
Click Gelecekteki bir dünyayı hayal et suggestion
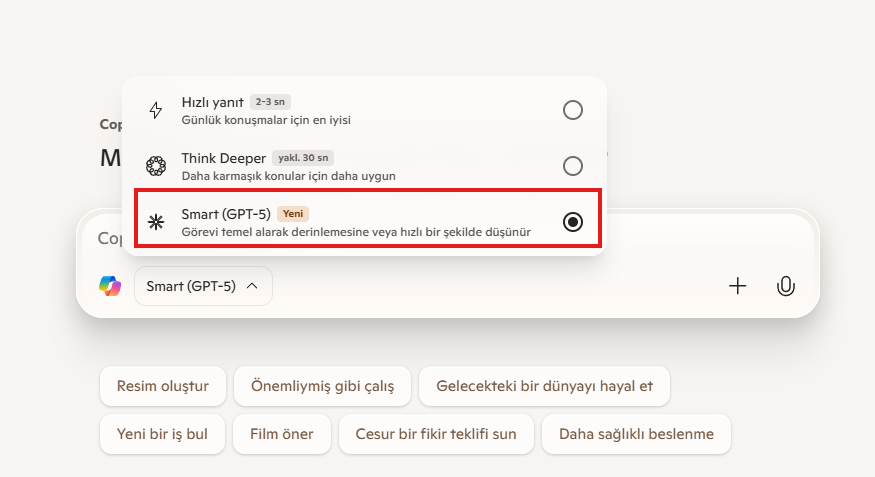[x=544, y=386]
